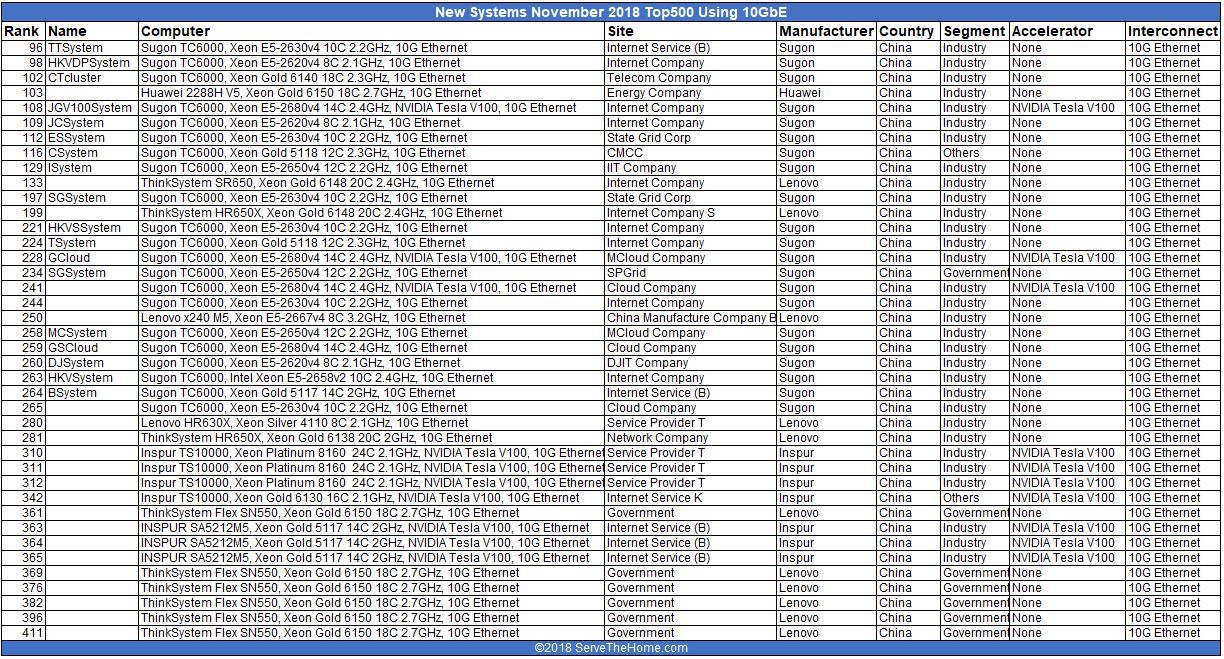1224x659 pixels.
Task: Click the Rank column header
Action: click(x=23, y=31)
